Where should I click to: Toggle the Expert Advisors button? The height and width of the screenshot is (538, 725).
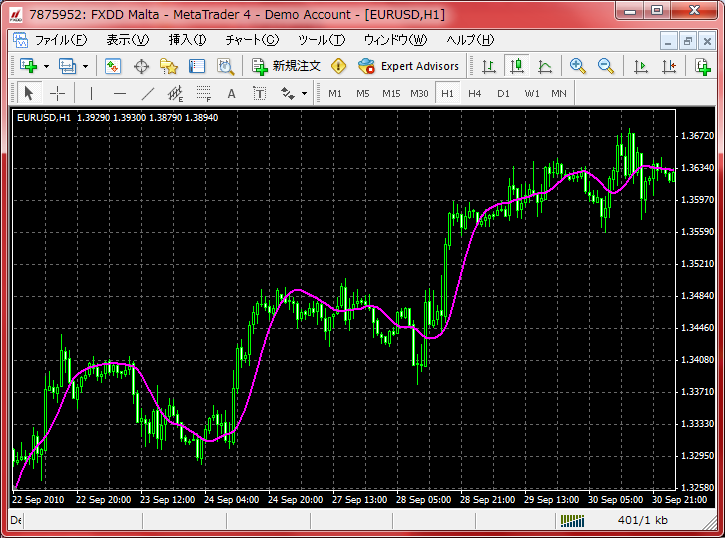click(x=408, y=66)
